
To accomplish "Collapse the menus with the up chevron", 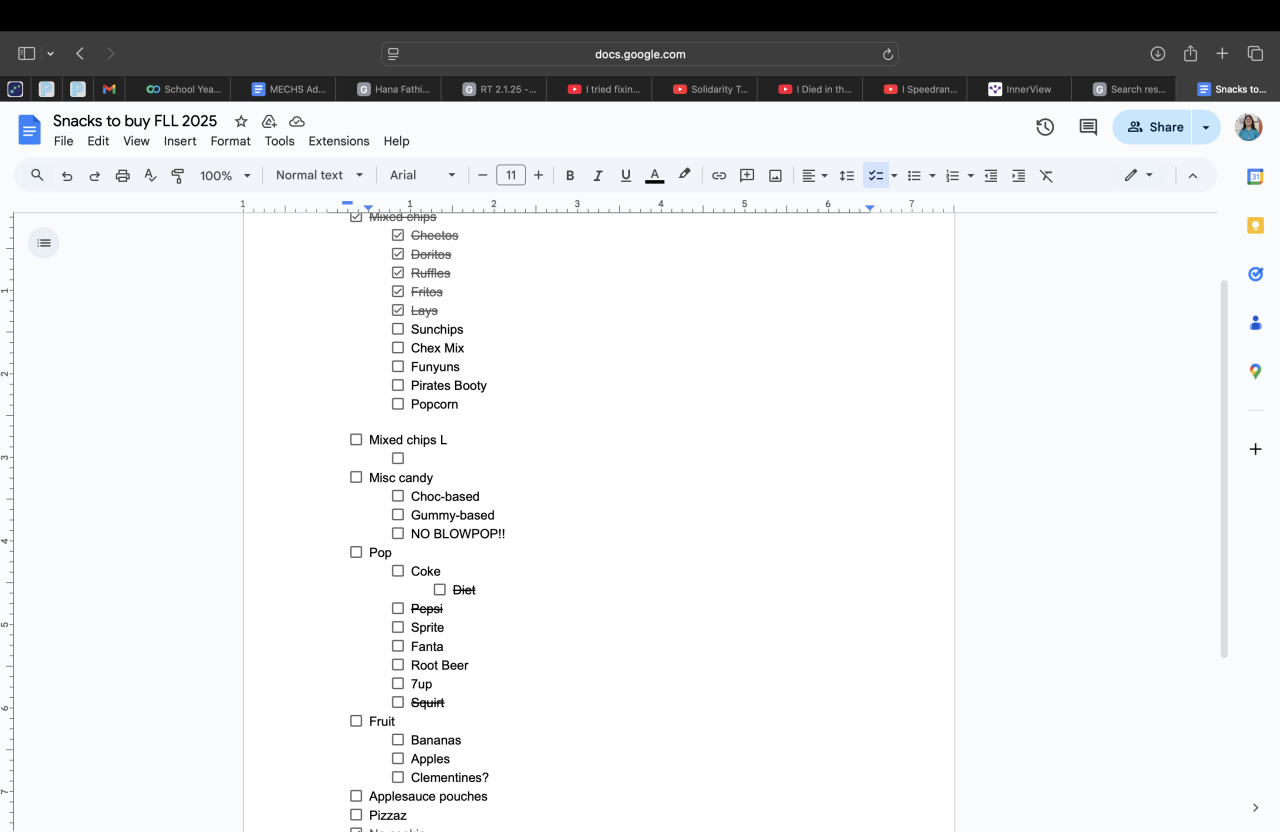I will pos(1192,176).
